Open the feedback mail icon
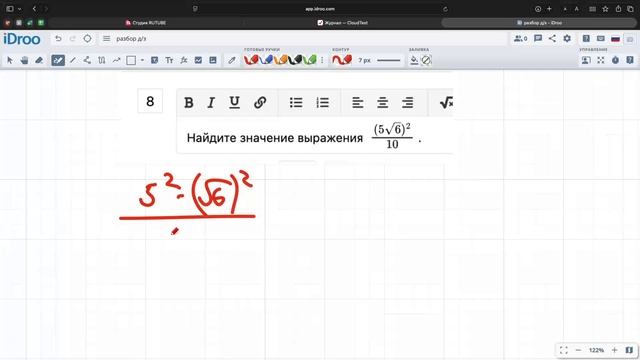This screenshot has width=640, height=360. click(601, 39)
